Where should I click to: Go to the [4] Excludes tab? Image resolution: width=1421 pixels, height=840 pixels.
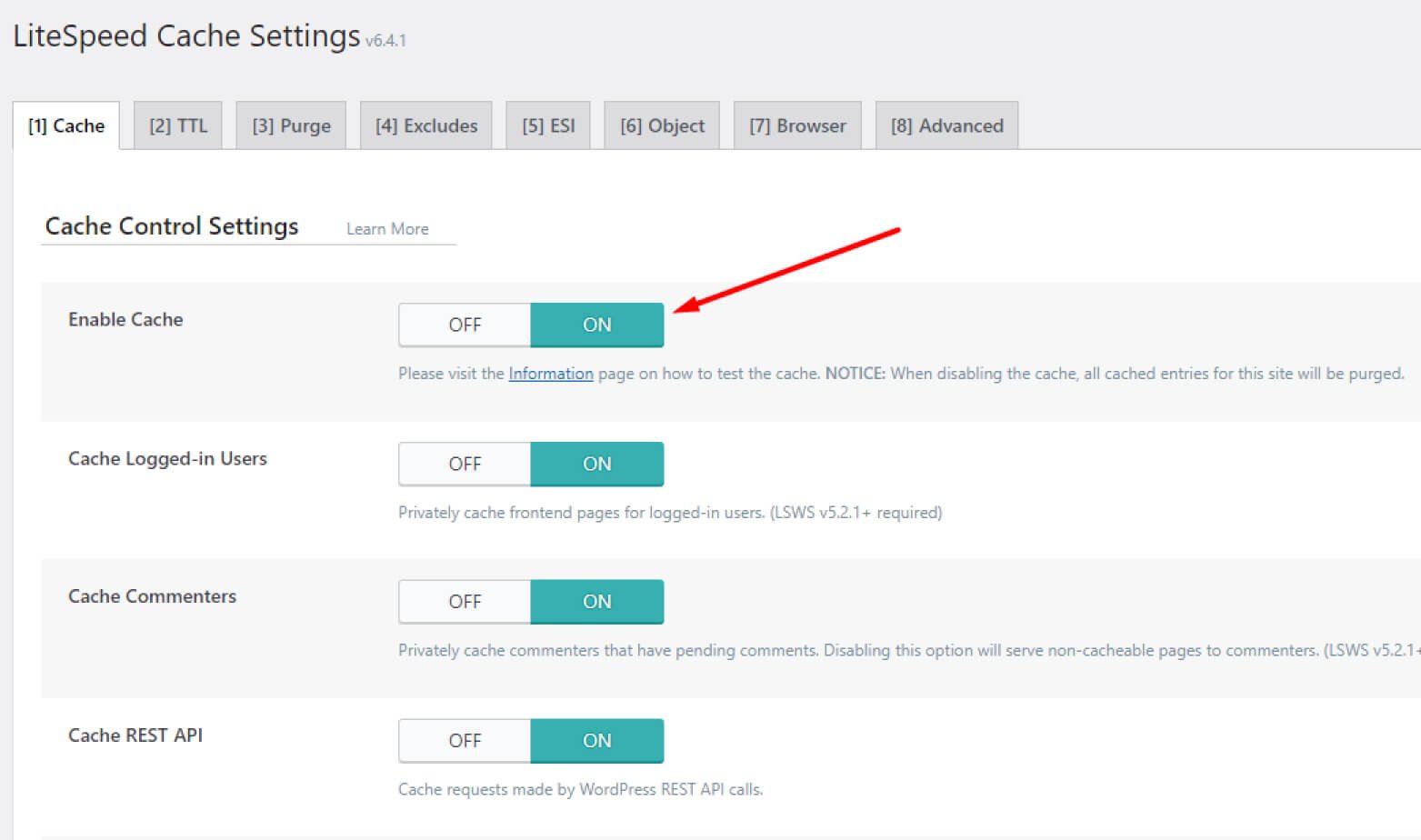tap(426, 125)
